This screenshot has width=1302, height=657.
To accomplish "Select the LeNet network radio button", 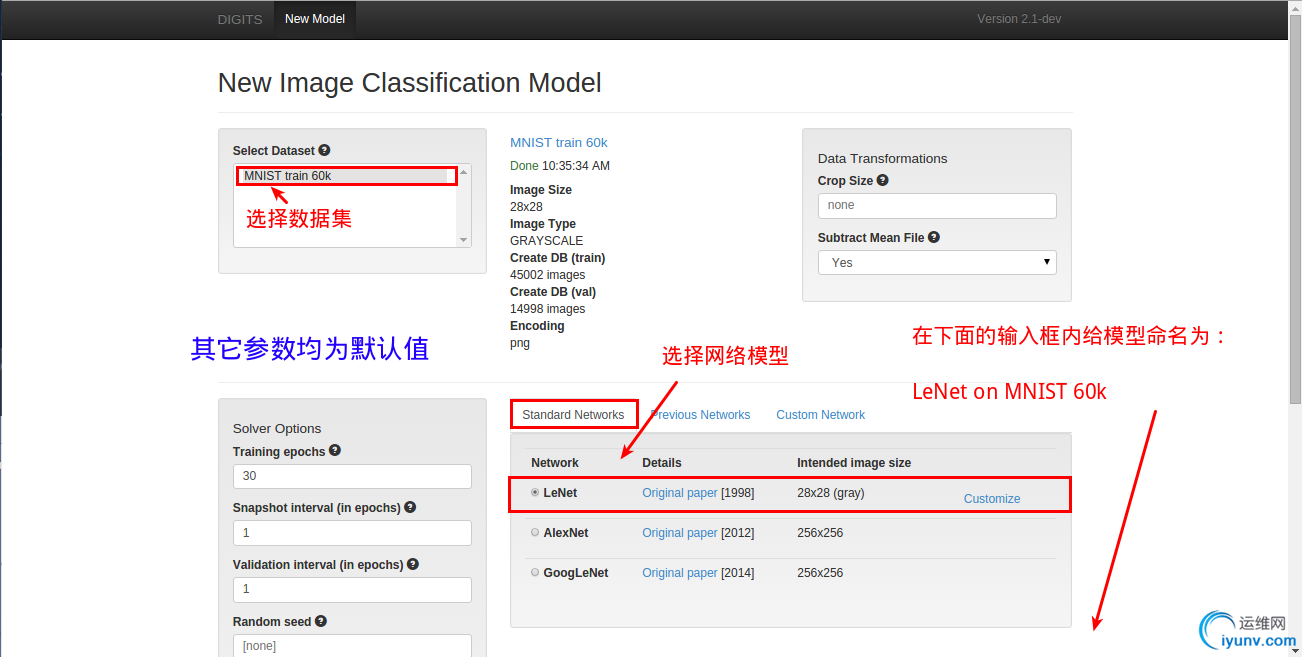I will coord(535,492).
